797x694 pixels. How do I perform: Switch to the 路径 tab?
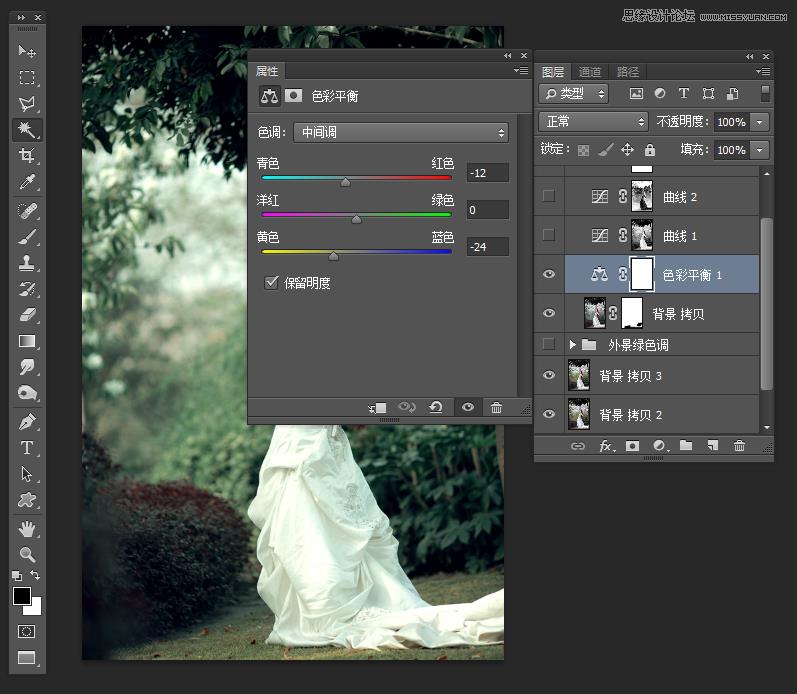[x=628, y=72]
